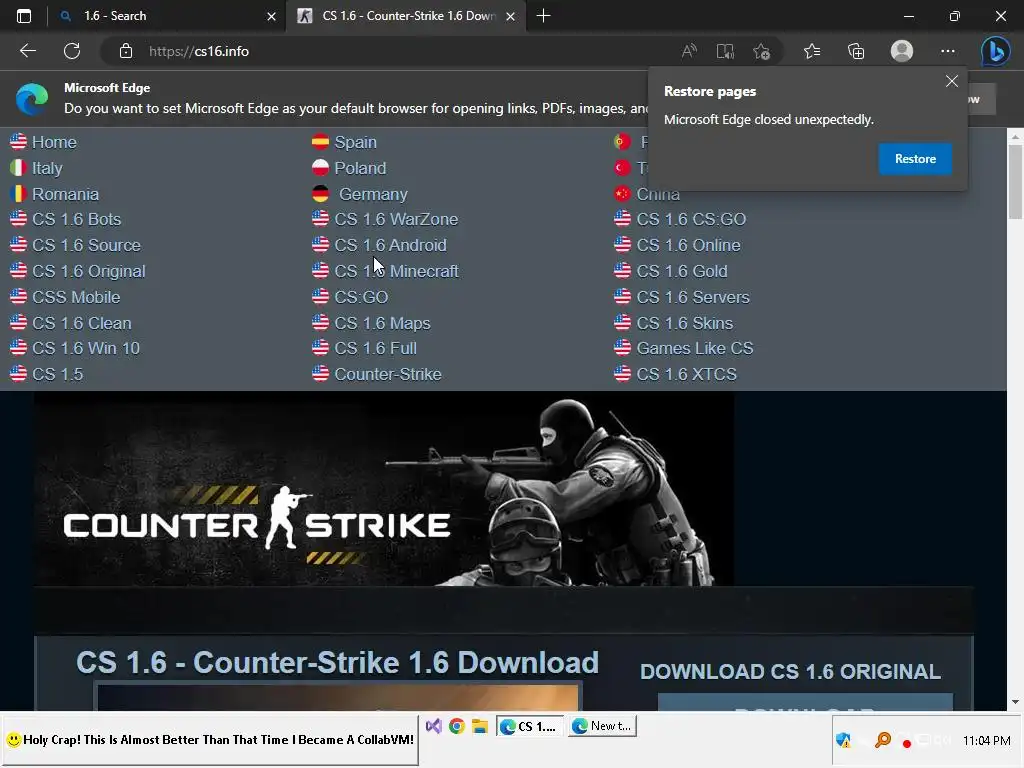Open CS 1.6 Skins link
Image resolution: width=1024 pixels, height=768 pixels.
pos(684,323)
